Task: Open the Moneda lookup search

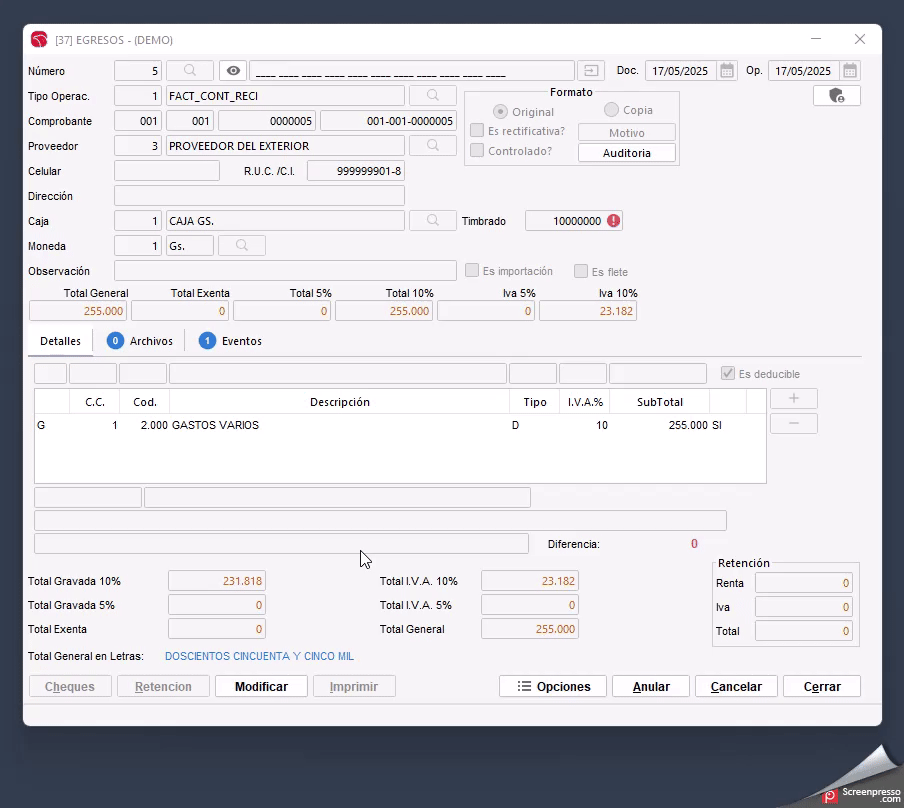Action: pos(241,246)
